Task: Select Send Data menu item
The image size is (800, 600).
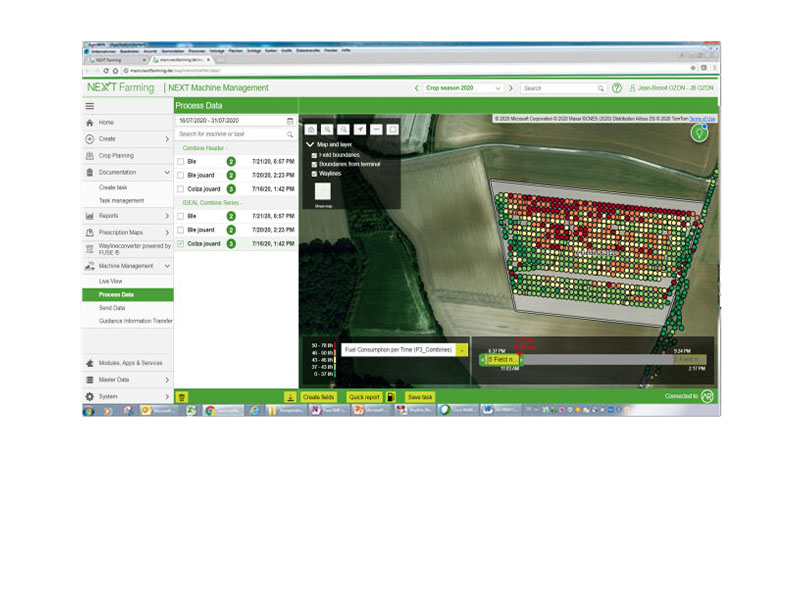Action: pos(112,308)
